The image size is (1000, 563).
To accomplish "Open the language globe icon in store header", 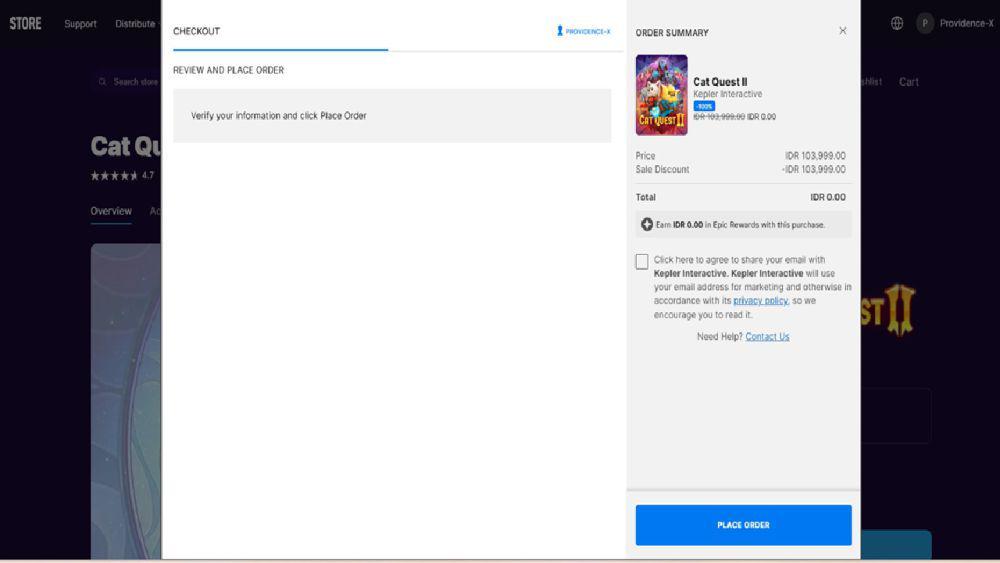I will [x=897, y=24].
